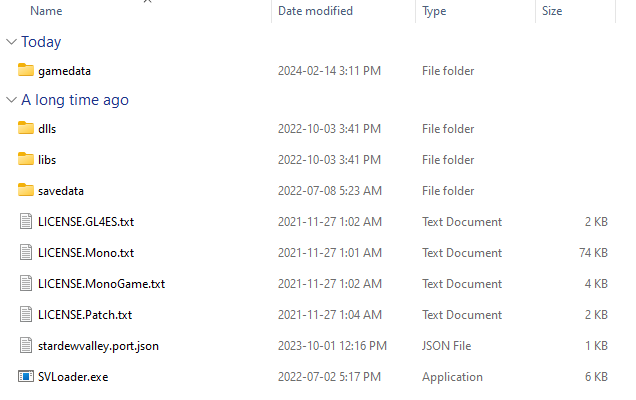Image resolution: width=636 pixels, height=400 pixels.
Task: Select the savedata folder name
Action: [62, 191]
